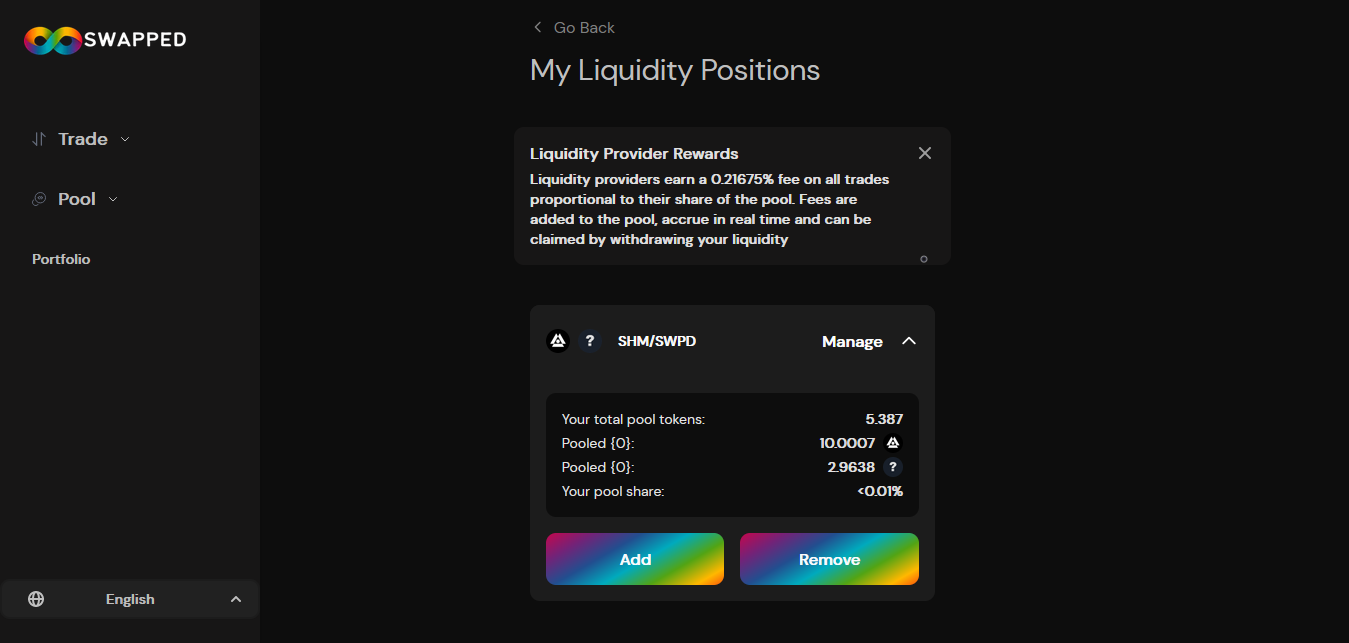
Task: Go Back to the previous page
Action: [x=574, y=27]
